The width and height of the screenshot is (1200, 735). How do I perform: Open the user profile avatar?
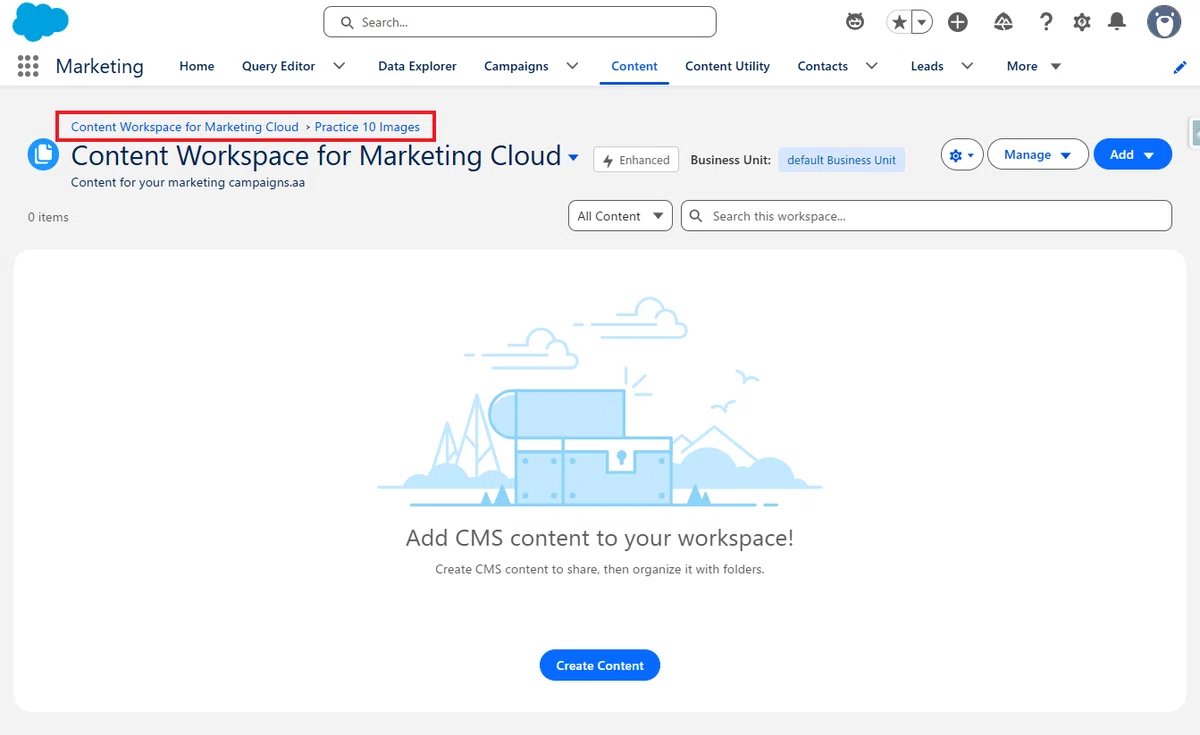coord(1164,22)
